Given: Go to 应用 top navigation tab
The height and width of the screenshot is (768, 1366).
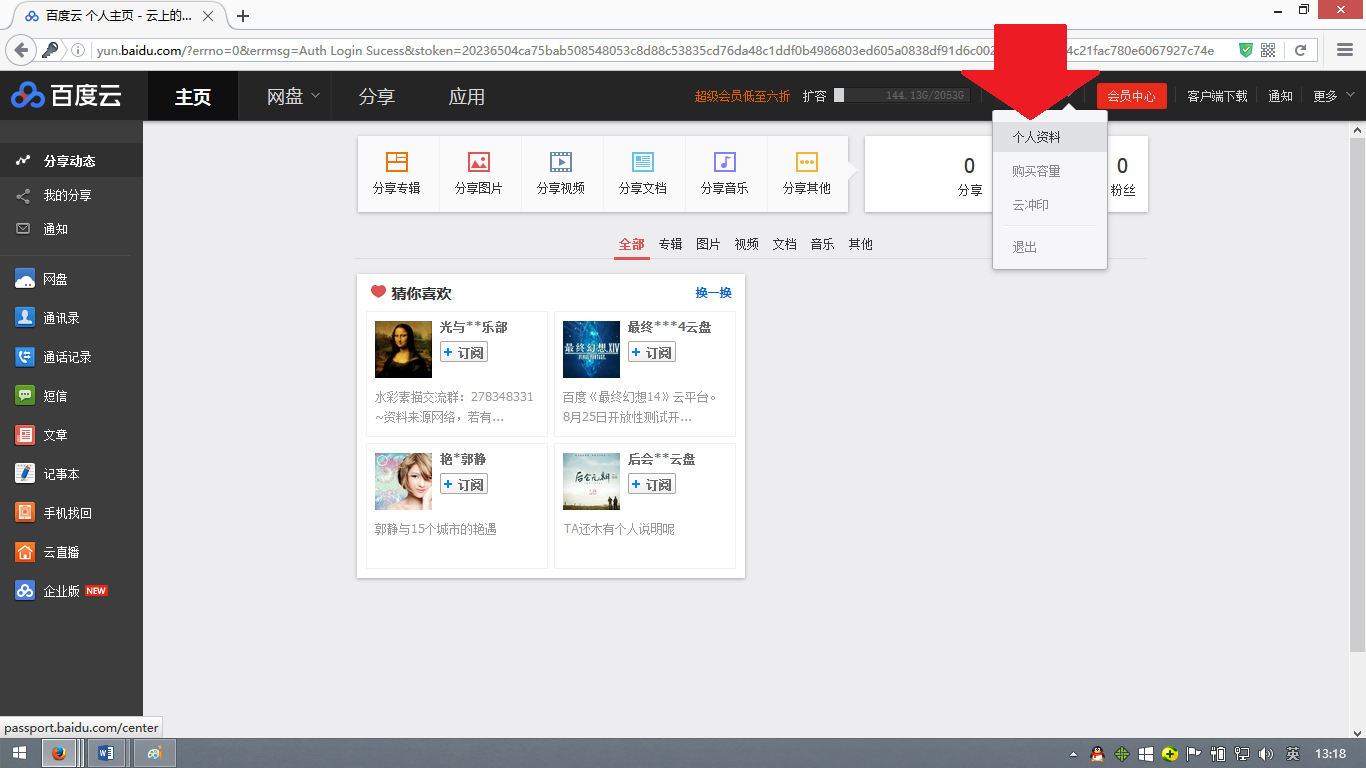Looking at the screenshot, I should click(467, 96).
